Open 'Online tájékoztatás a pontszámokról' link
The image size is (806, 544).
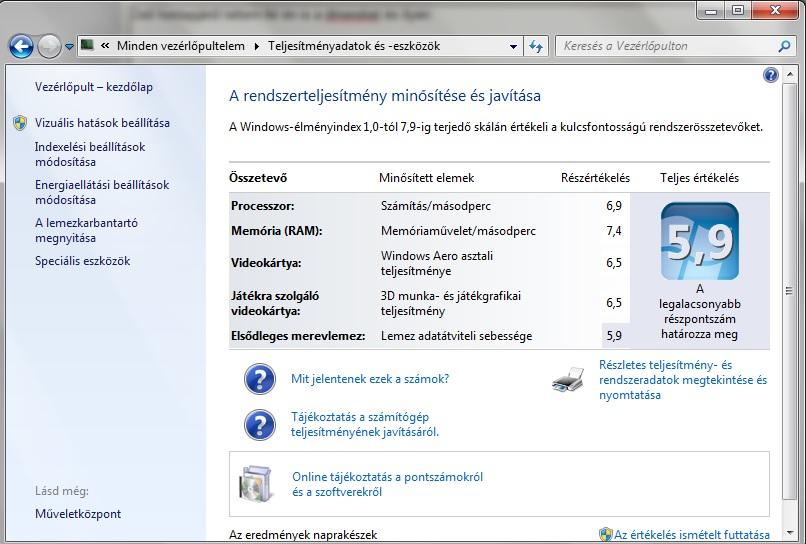[388, 484]
